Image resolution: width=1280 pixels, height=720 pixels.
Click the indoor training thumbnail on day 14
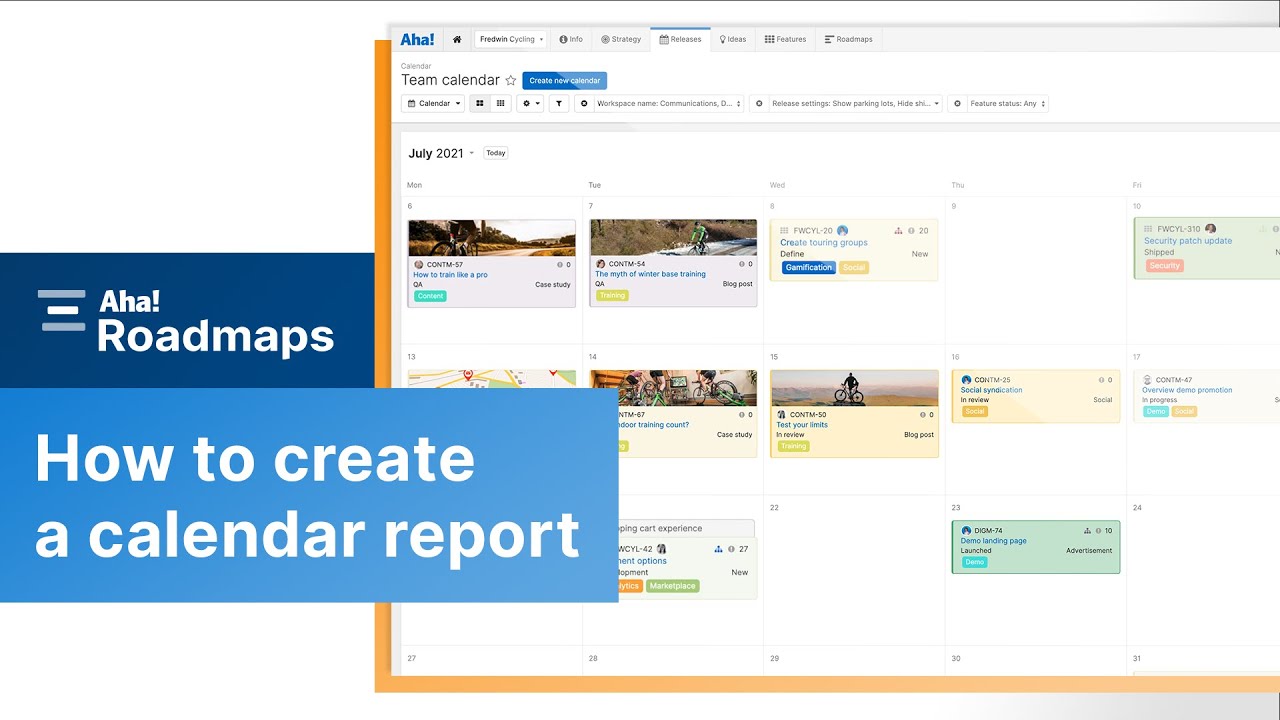(x=673, y=388)
